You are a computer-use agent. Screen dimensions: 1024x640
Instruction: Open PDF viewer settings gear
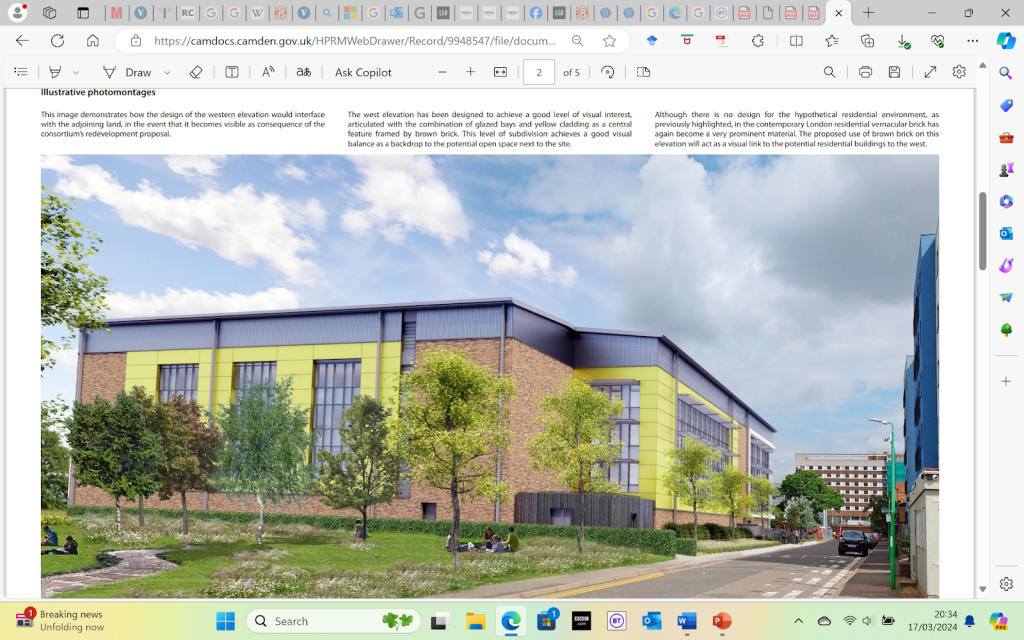(959, 72)
